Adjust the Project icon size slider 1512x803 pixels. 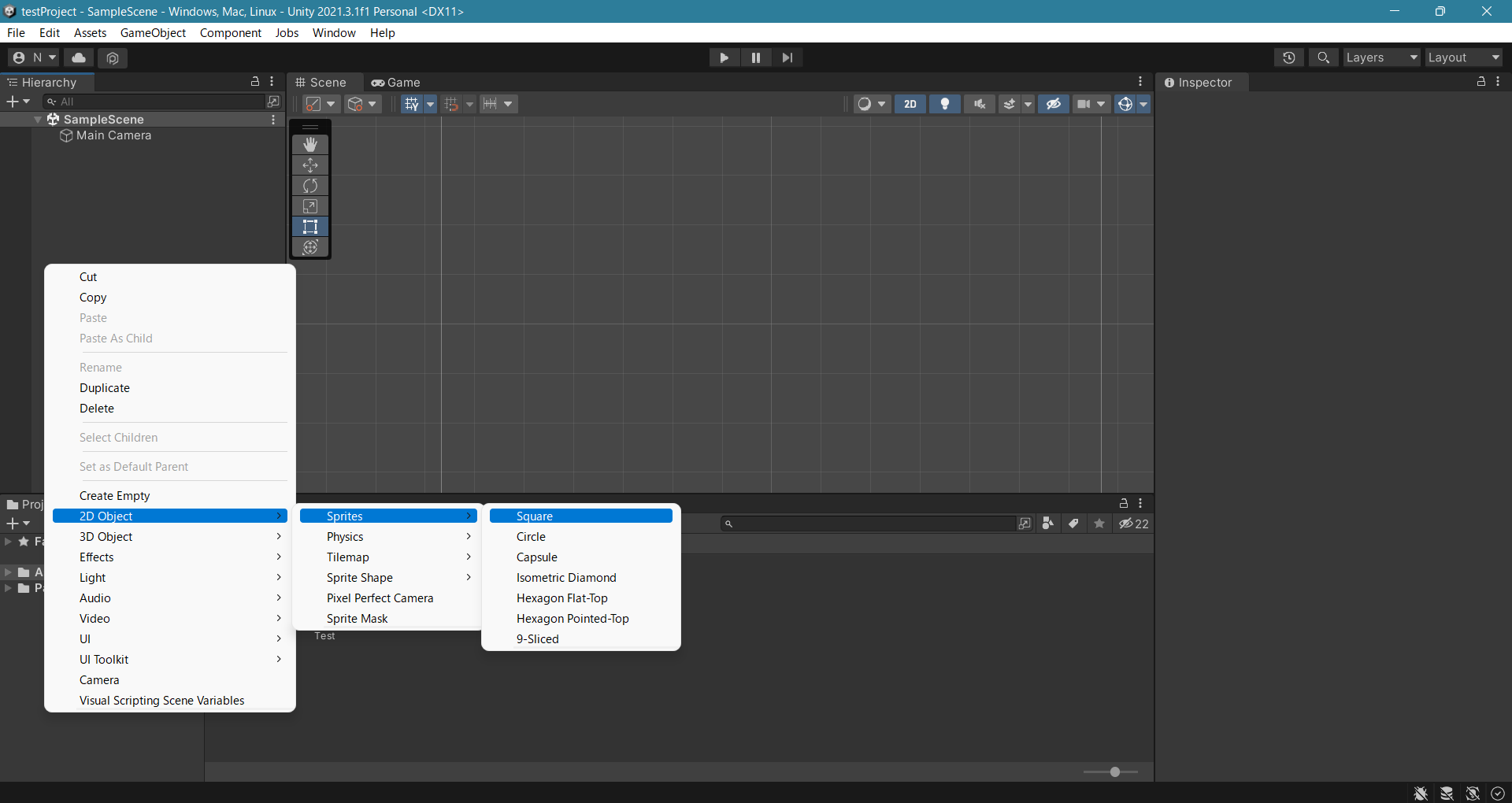pos(1114,772)
